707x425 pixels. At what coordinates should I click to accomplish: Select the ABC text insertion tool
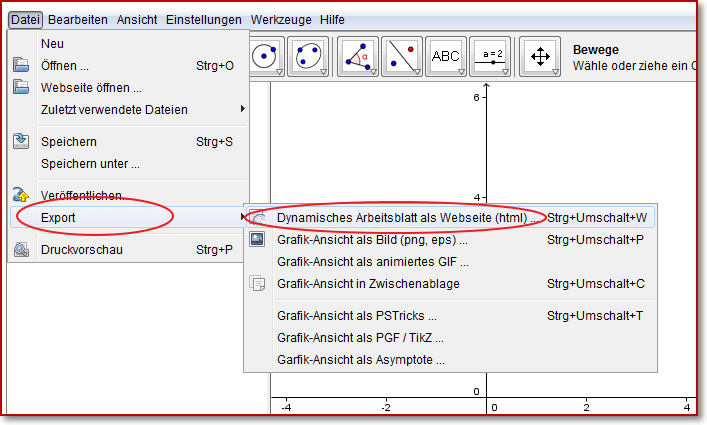446,57
